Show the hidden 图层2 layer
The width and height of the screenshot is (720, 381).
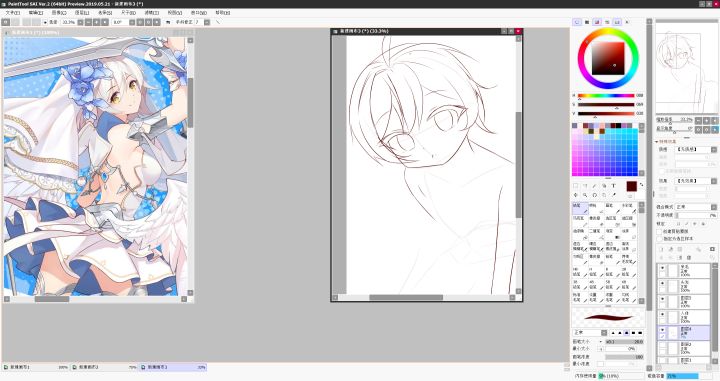coord(663,345)
